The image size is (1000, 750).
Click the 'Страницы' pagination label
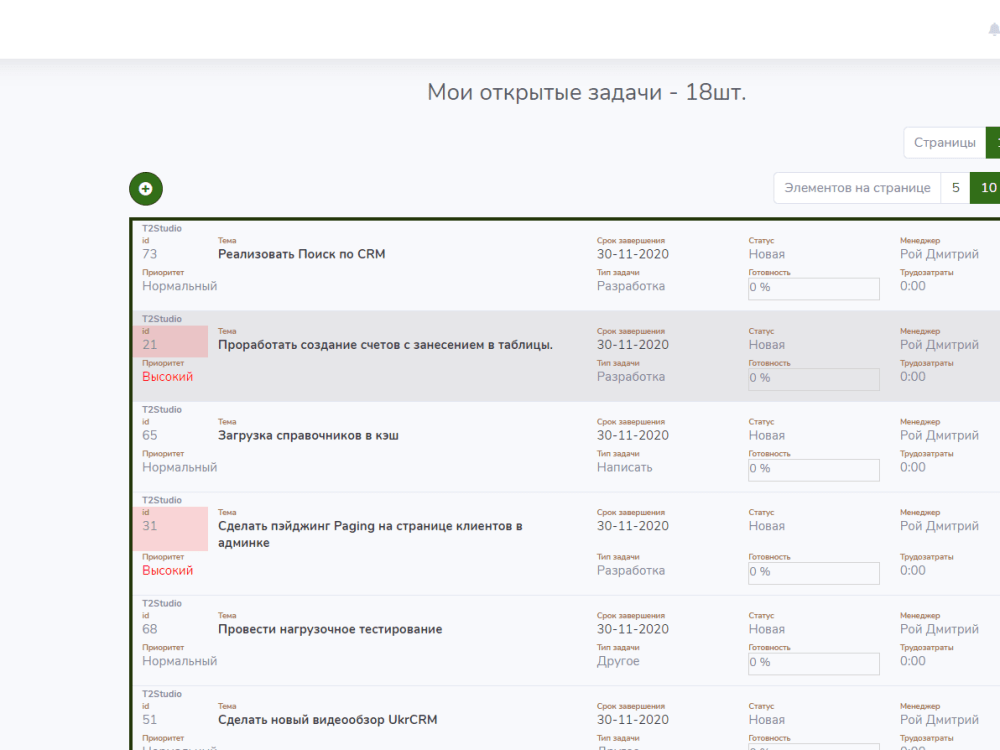(x=945, y=143)
